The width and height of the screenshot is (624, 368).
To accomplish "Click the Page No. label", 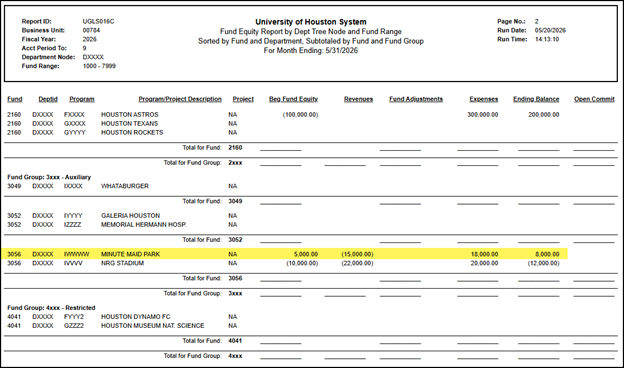I will pos(511,21).
